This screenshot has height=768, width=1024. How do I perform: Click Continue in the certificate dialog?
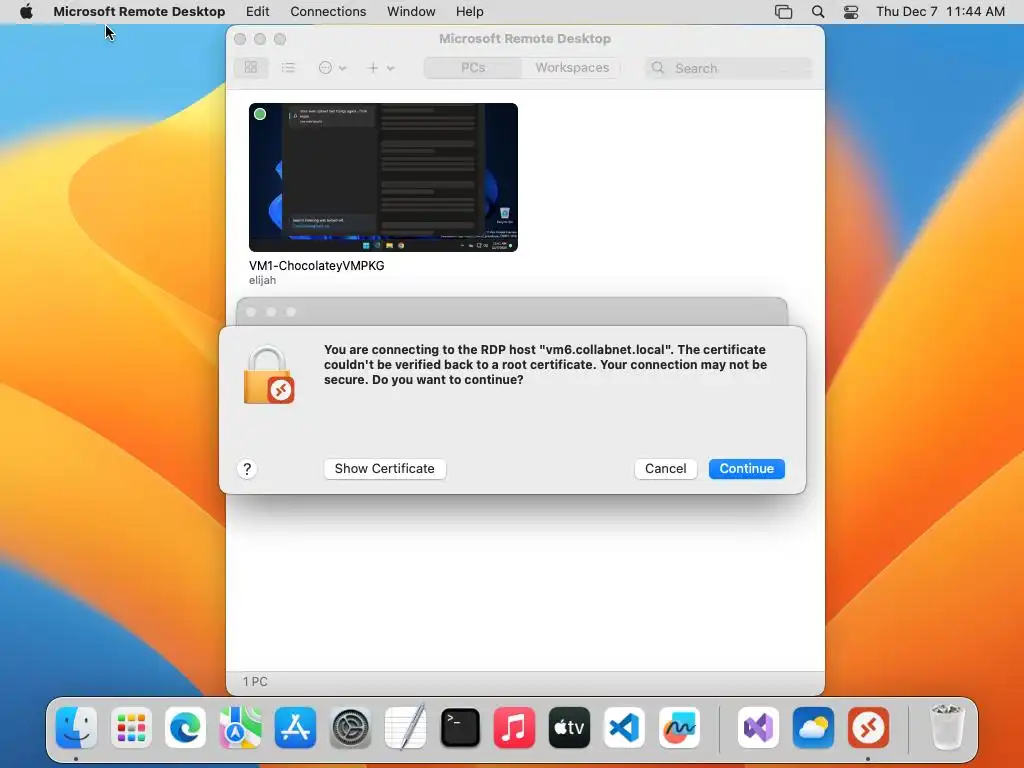746,468
